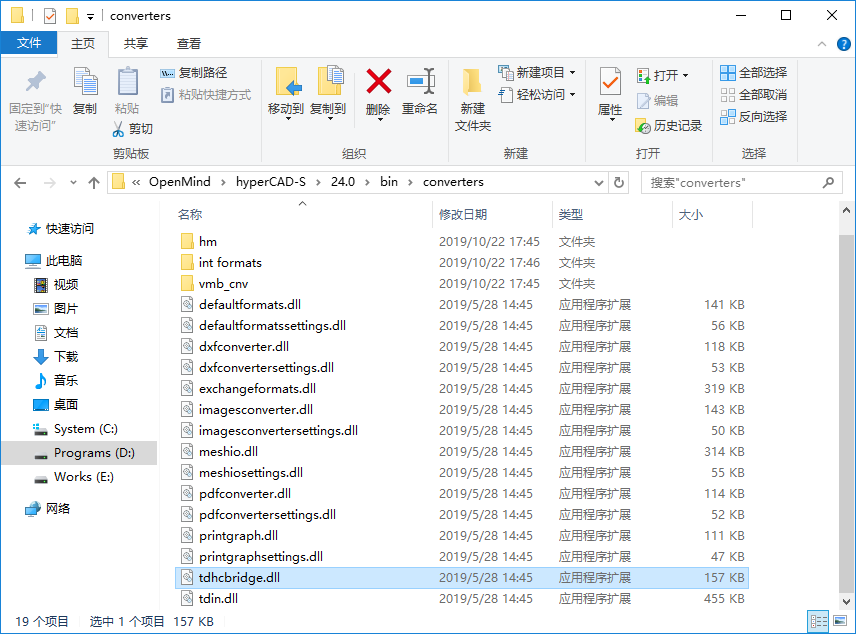Open the Customize Quick Access Toolbar dropdown
This screenshot has width=856, height=634.
(90, 17)
